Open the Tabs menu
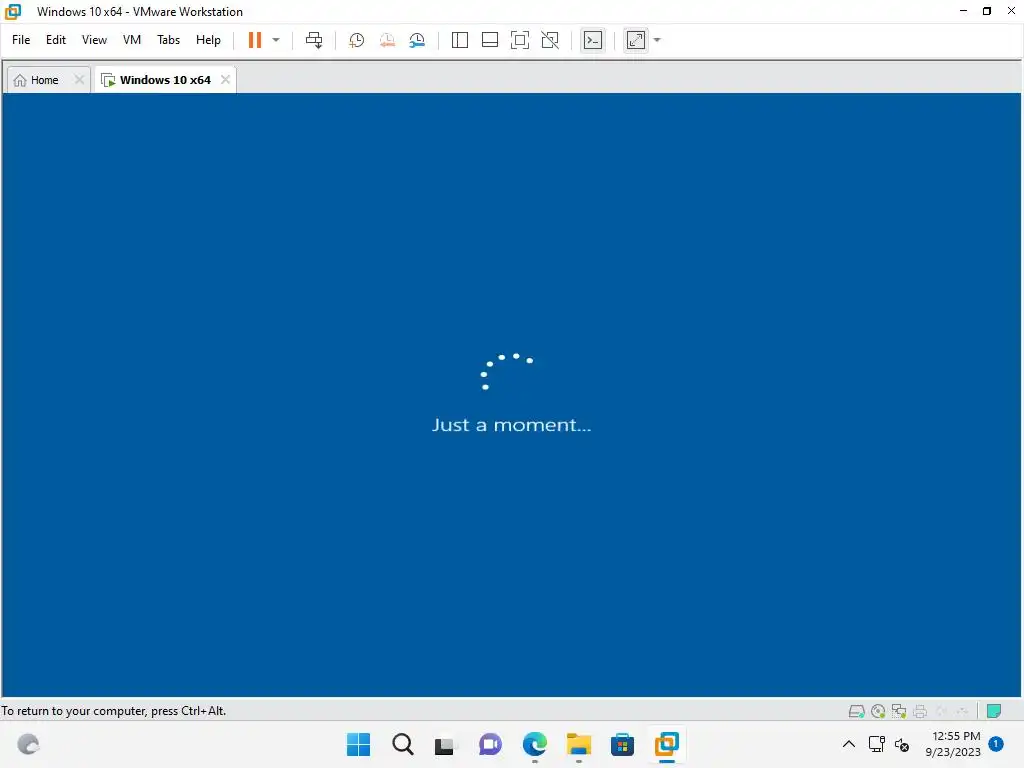Image resolution: width=1024 pixels, height=768 pixels. [168, 40]
